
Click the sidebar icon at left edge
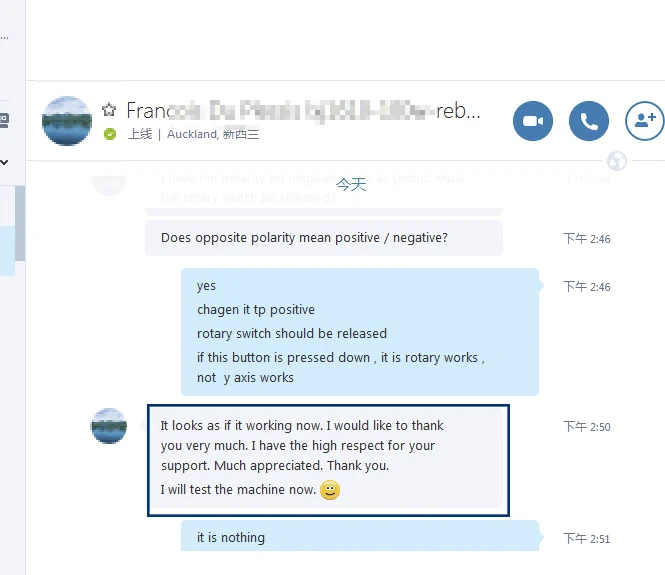pos(4,120)
